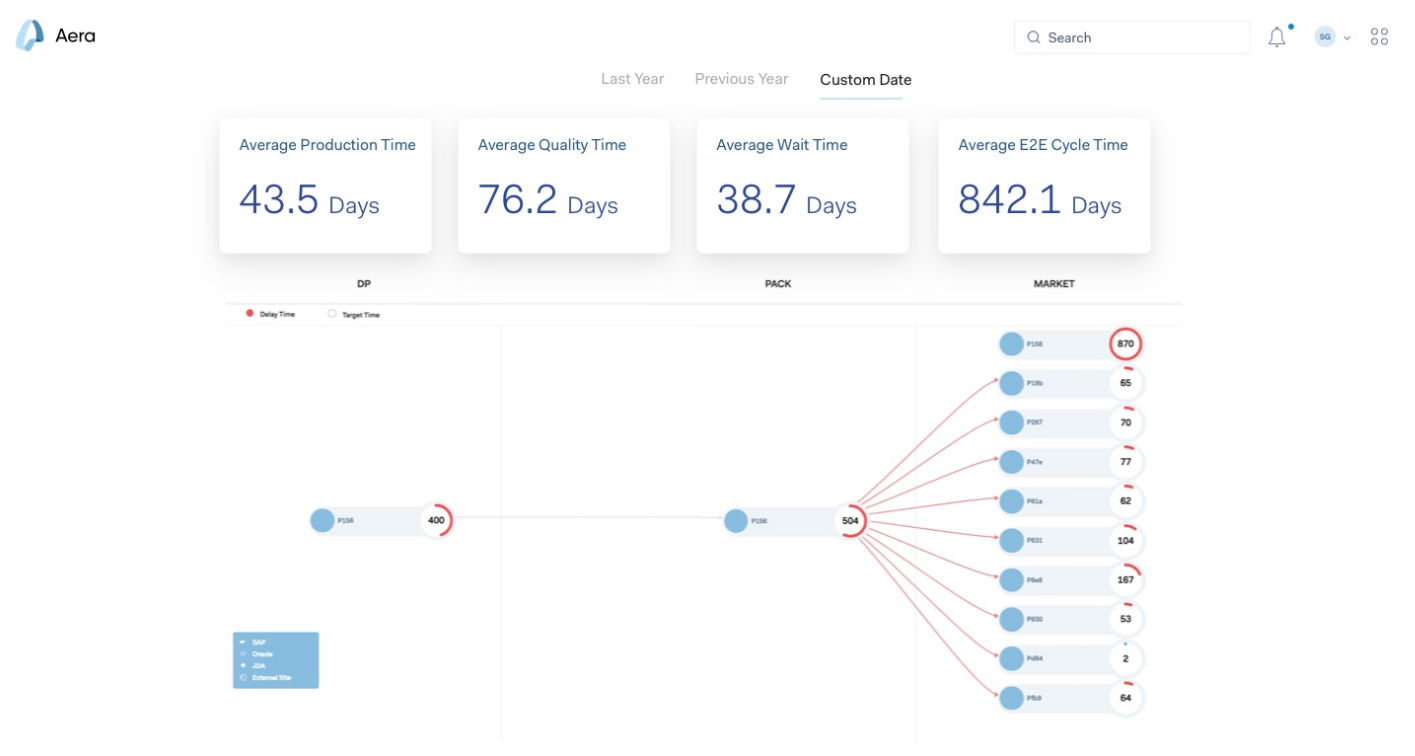Click the External Site legend icon
1415x756 pixels.
coord(242,678)
